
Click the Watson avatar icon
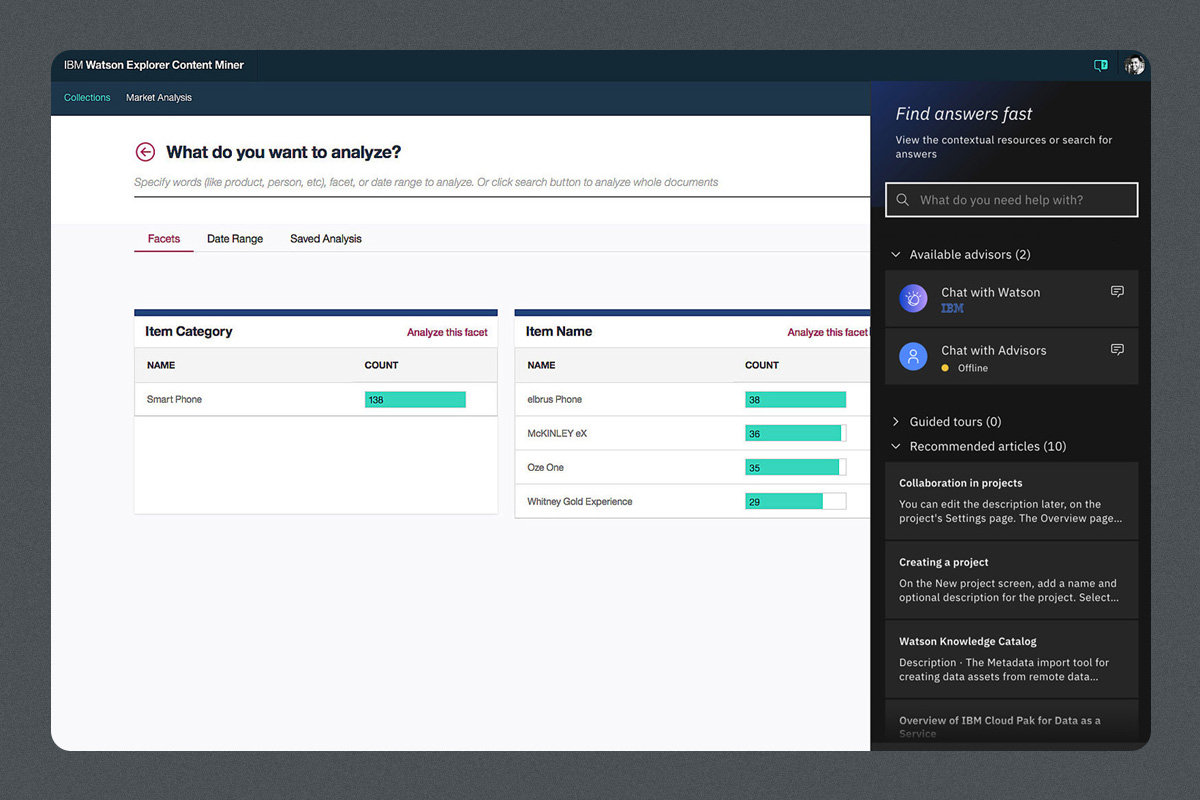[913, 298]
